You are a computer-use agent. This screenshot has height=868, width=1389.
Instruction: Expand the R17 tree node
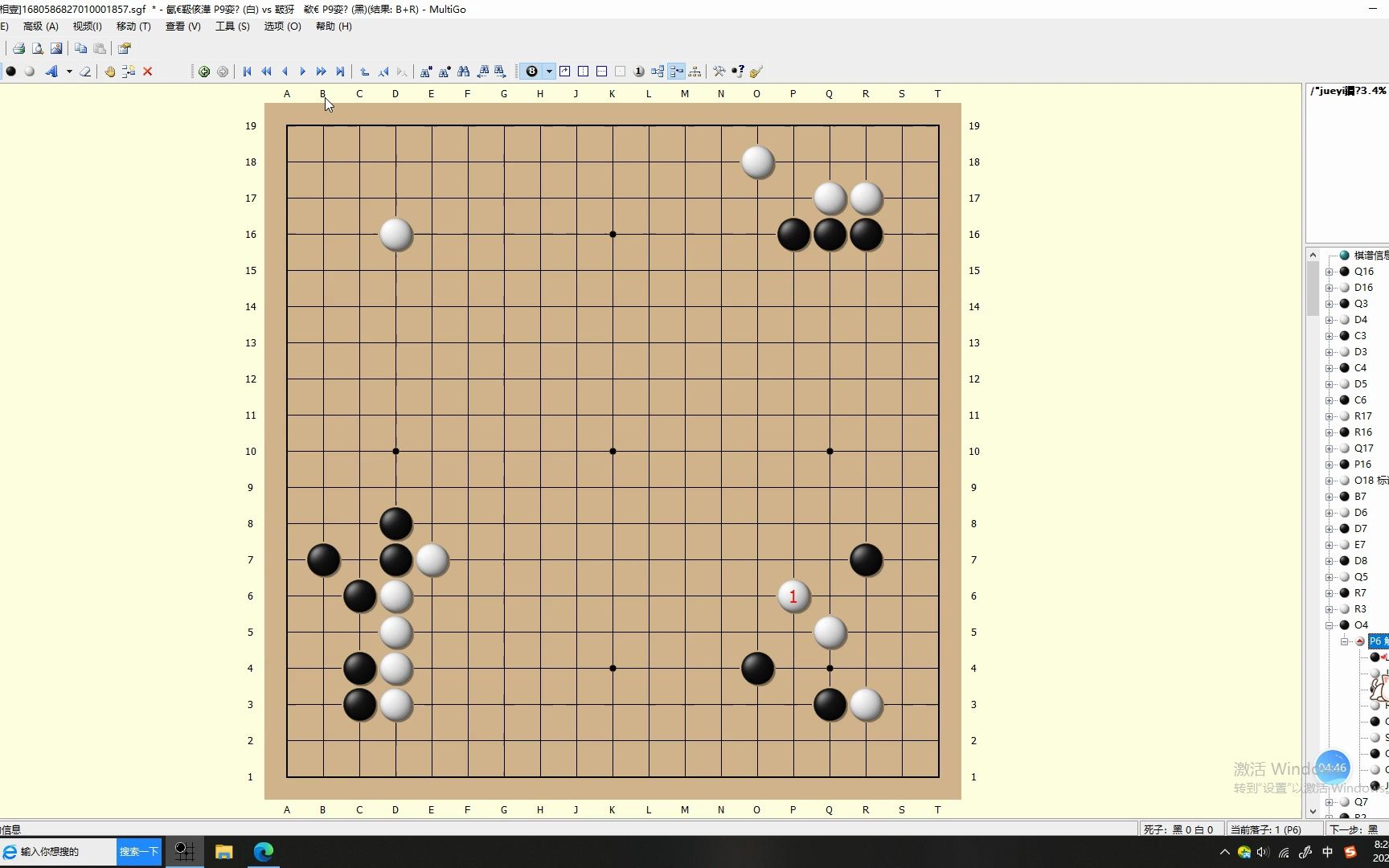click(1329, 416)
